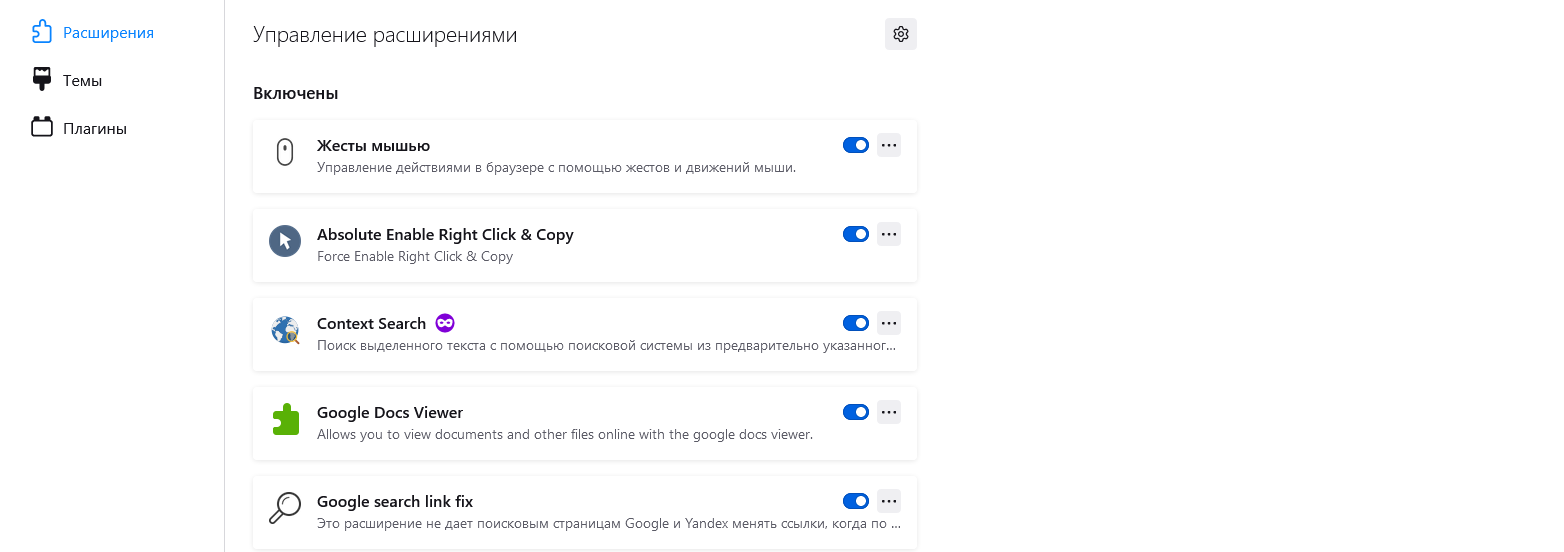Open Absolute Enable Right Click & Copy details
Image resolution: width=1564 pixels, height=552 pixels.
click(585, 245)
